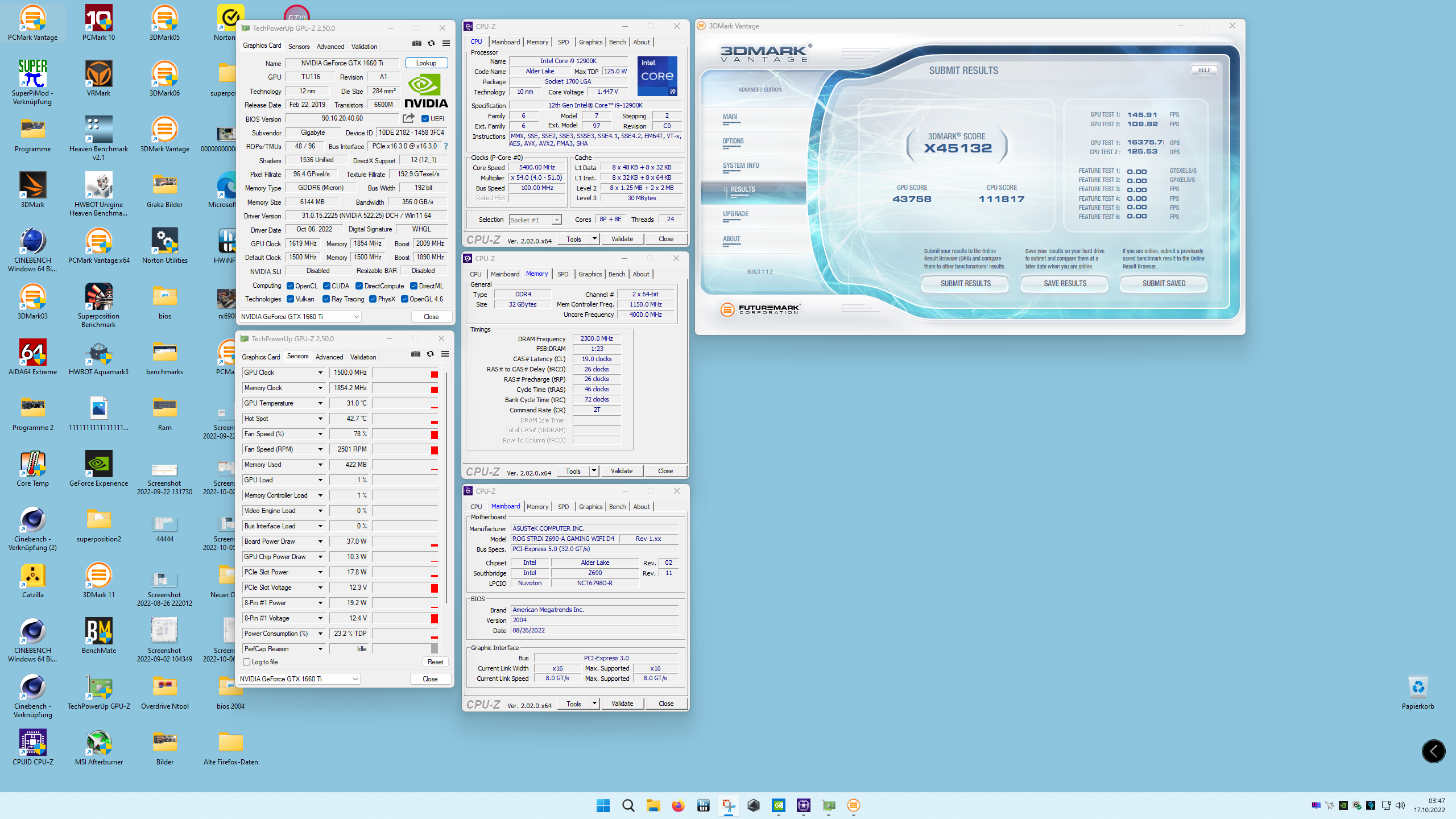Click the refresh icon in top GPU-Z window
This screenshot has width=1456, height=819.
pos(432,44)
